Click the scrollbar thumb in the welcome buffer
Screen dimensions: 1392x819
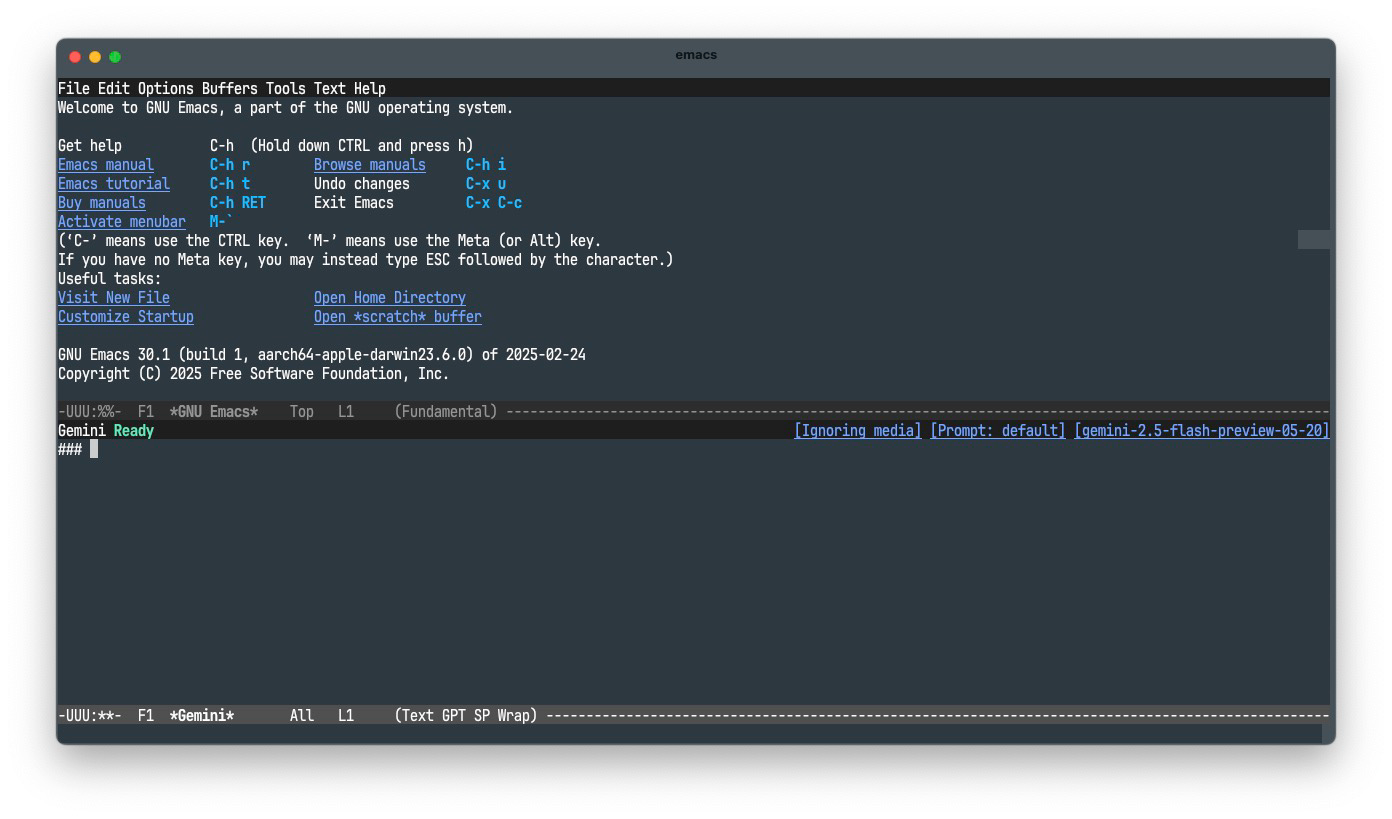tap(1314, 239)
